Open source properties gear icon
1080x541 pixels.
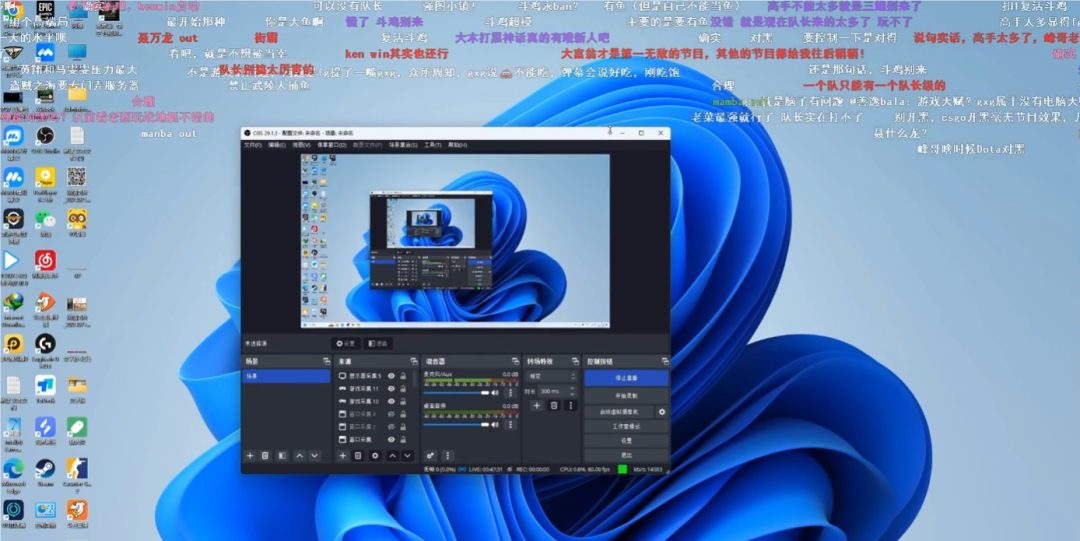click(375, 456)
